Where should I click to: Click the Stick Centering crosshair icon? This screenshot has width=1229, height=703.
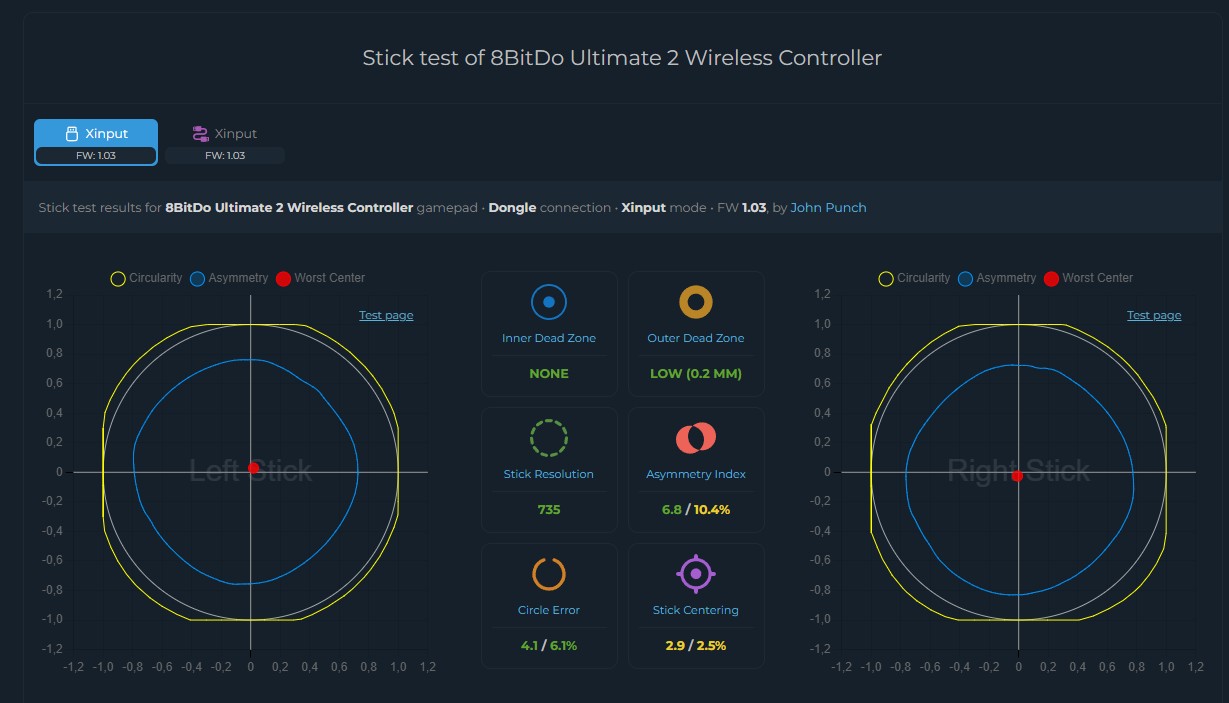(696, 573)
